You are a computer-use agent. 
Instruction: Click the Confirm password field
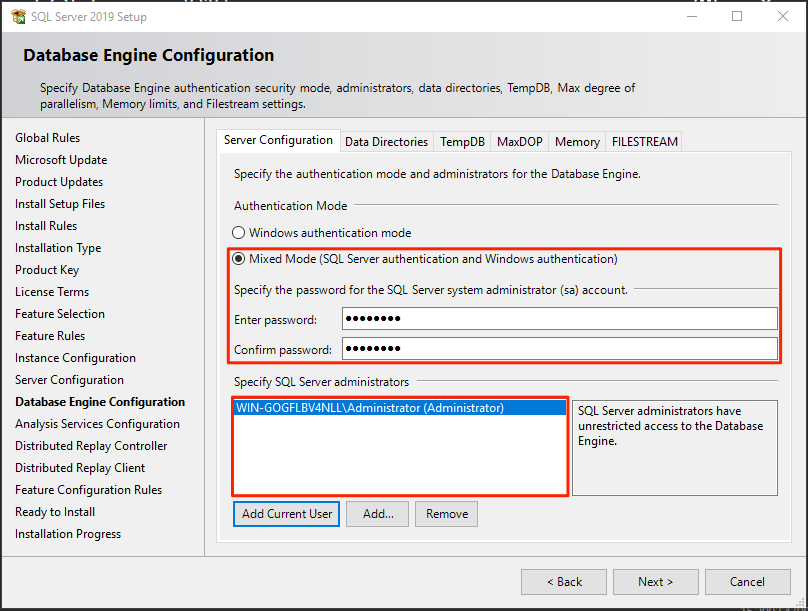click(560, 348)
